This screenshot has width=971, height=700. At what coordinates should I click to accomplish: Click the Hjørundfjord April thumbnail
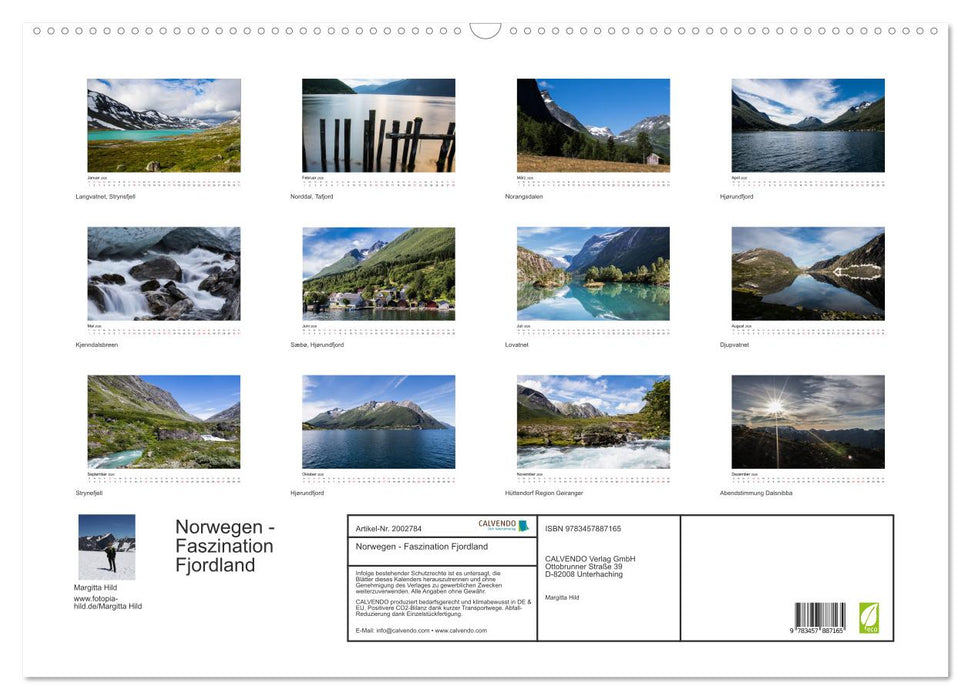tap(807, 124)
